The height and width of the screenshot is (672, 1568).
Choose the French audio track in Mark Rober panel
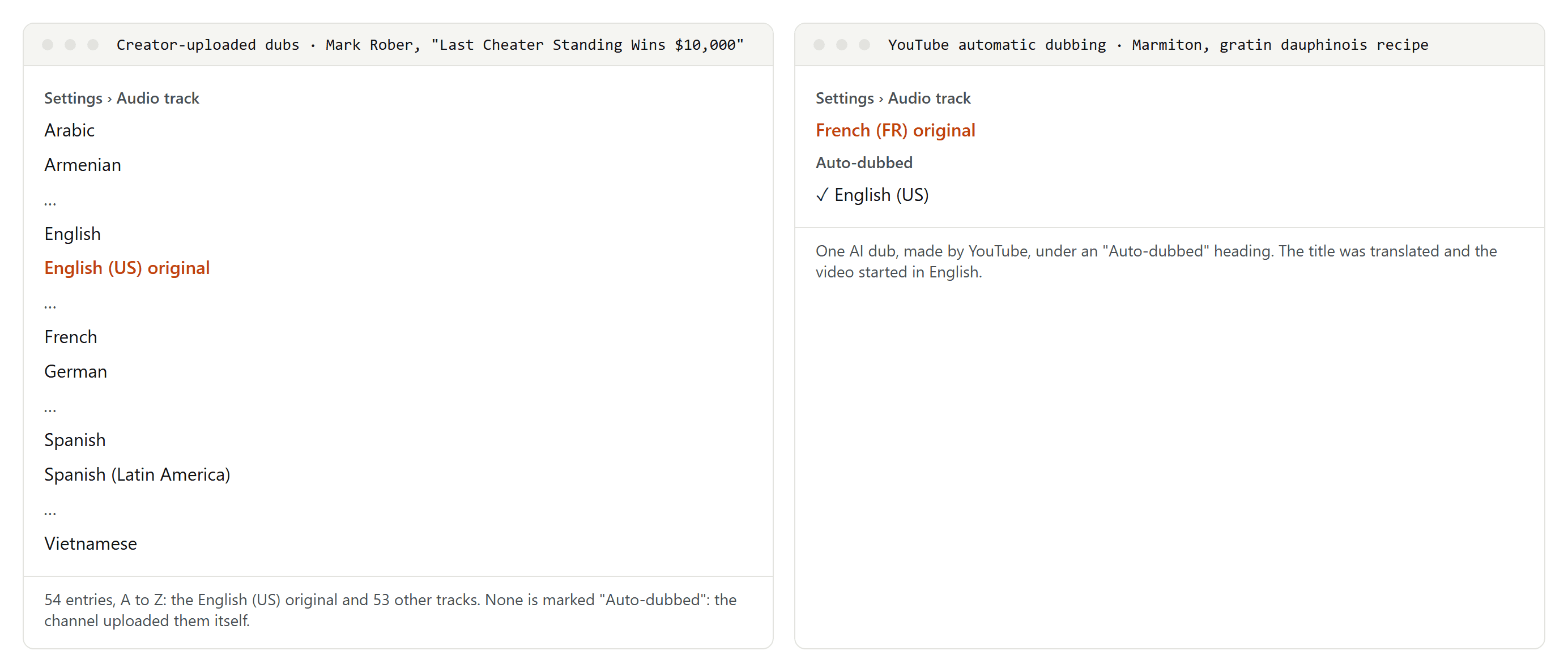click(71, 337)
